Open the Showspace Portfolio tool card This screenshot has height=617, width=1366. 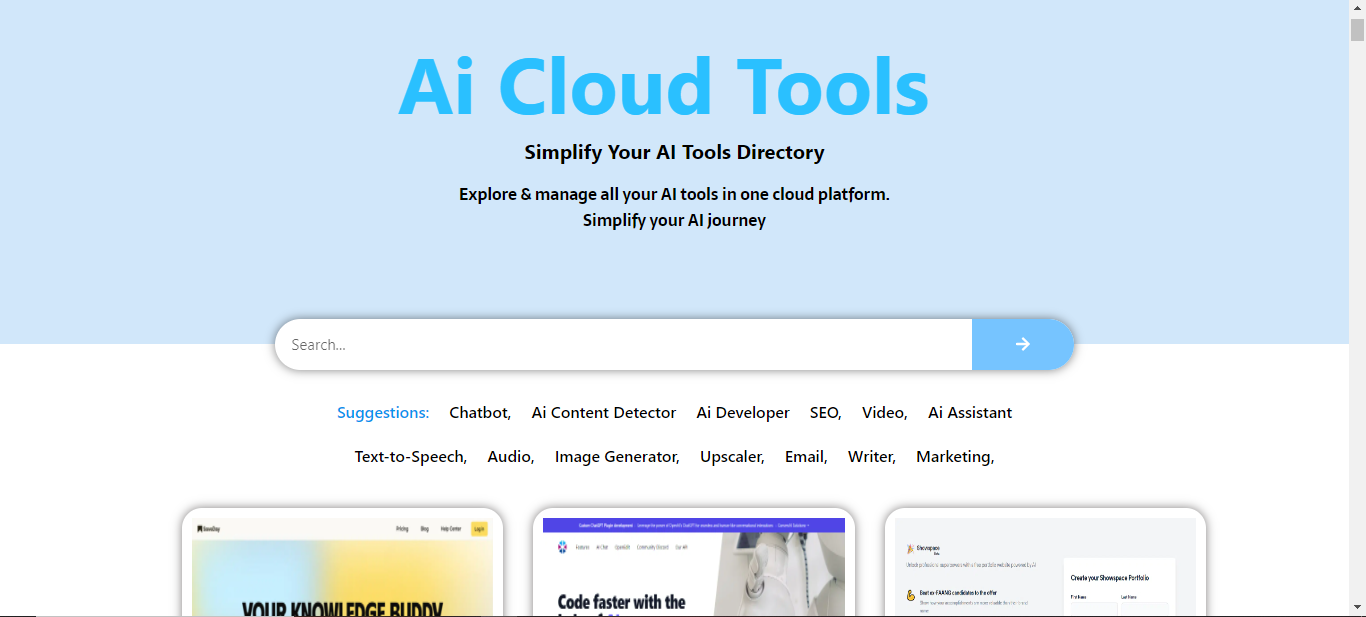tap(1045, 562)
